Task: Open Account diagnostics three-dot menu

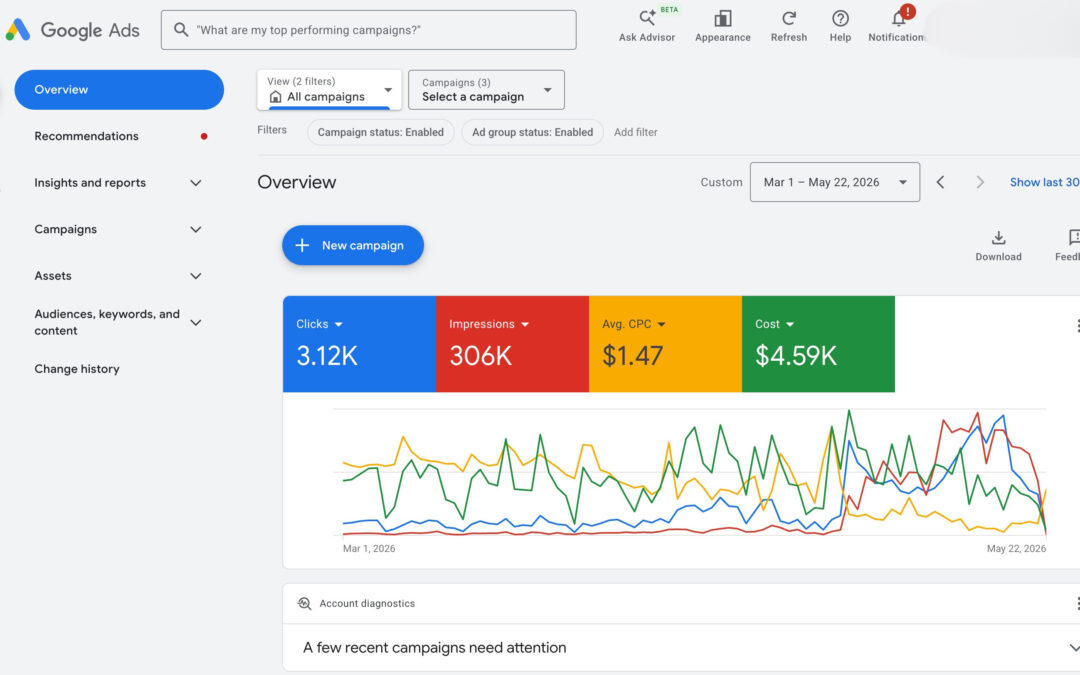Action: (x=1077, y=604)
